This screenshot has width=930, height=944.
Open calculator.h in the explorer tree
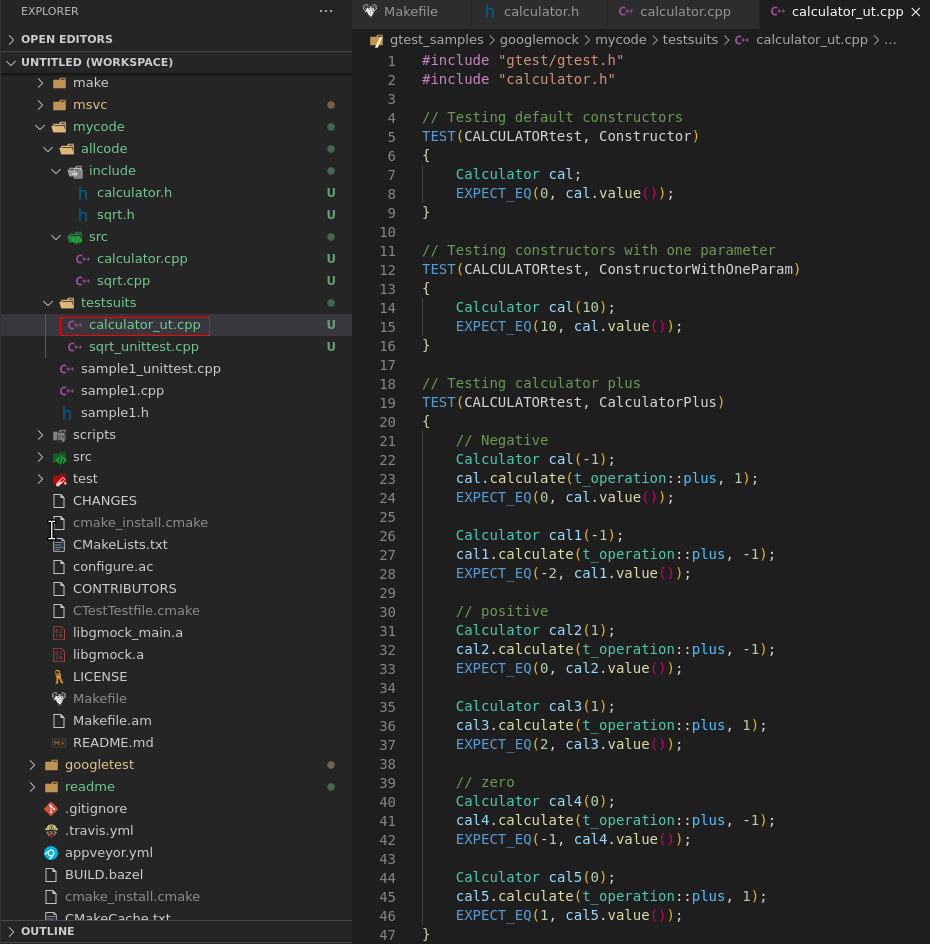tap(134, 193)
